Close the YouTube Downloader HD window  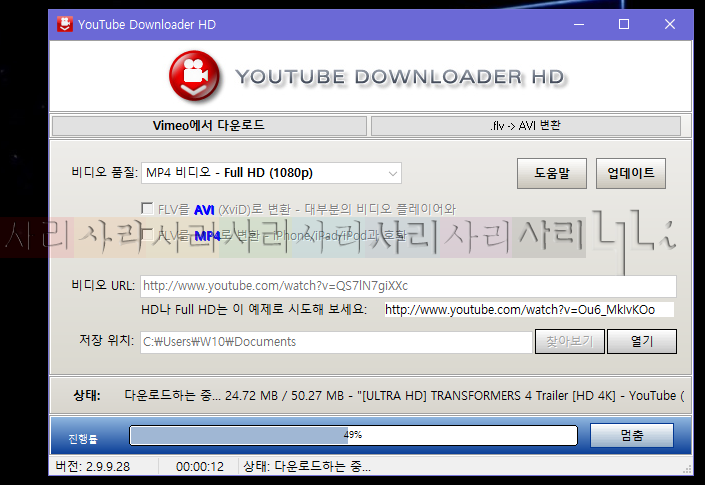tap(669, 24)
